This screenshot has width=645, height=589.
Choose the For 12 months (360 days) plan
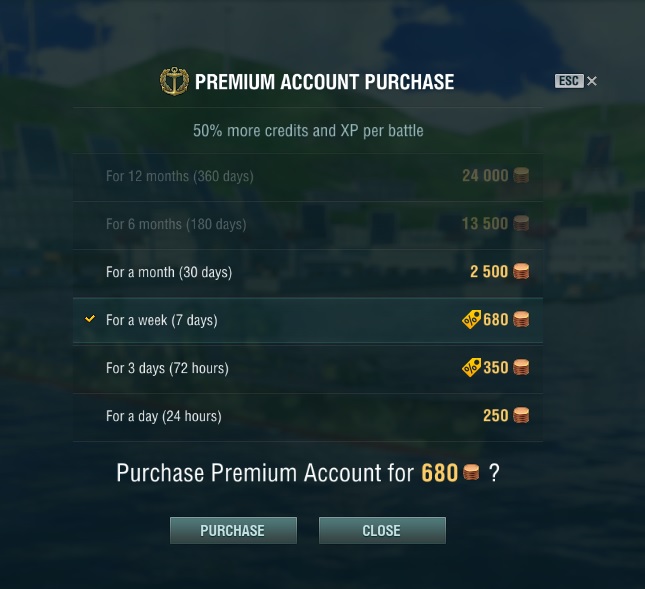(308, 176)
